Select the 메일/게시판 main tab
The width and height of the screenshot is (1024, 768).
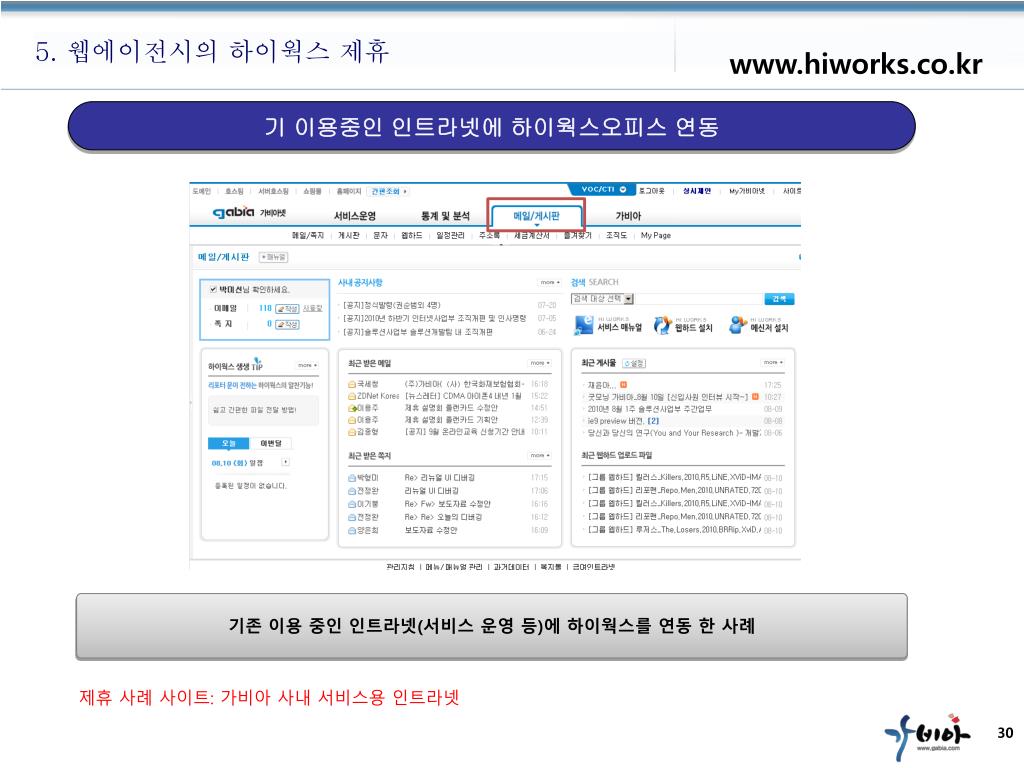pos(536,216)
